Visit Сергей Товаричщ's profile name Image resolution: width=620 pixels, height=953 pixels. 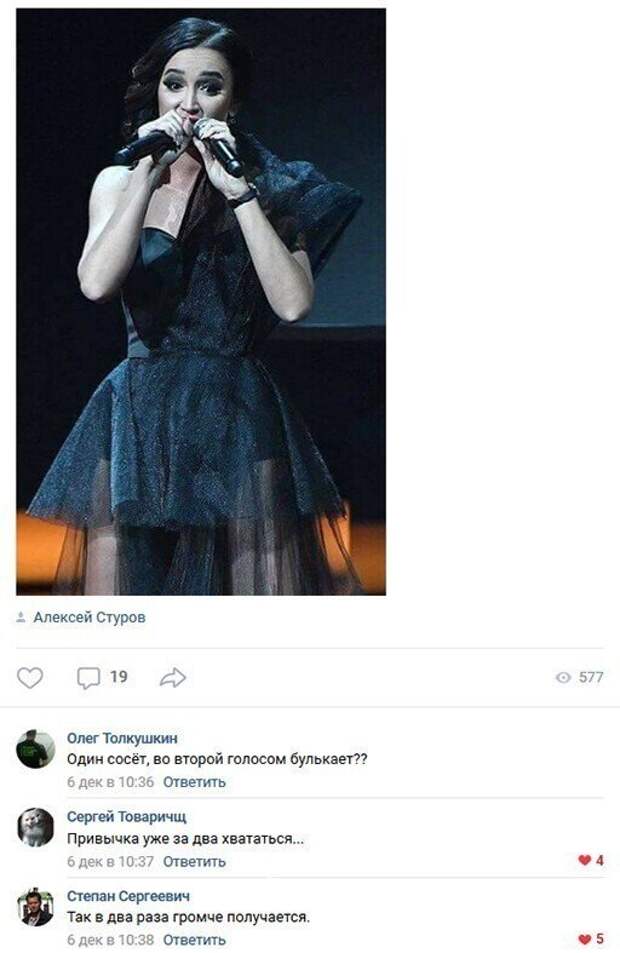point(126,816)
